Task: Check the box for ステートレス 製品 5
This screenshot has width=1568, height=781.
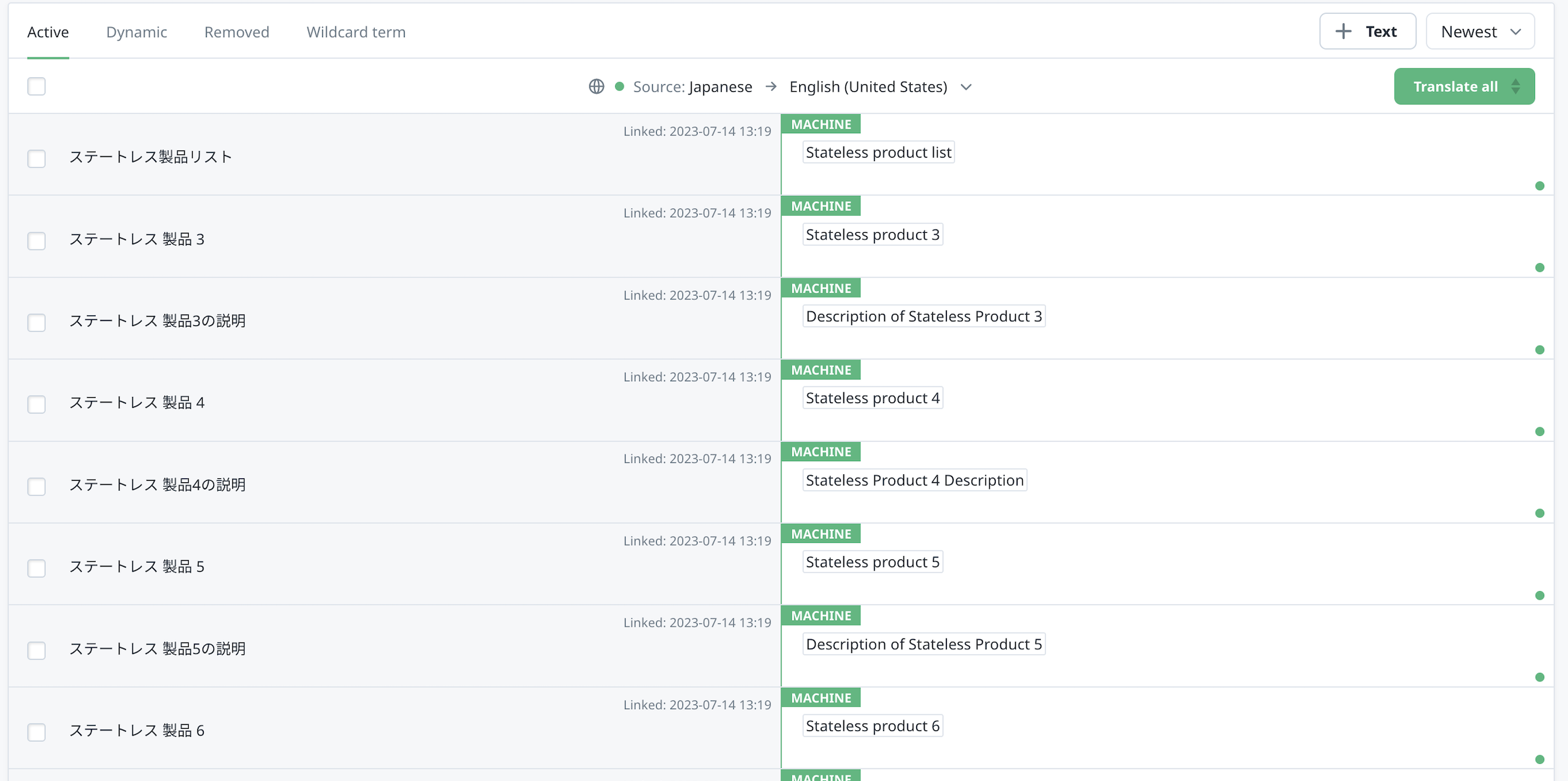Action: [x=36, y=568]
